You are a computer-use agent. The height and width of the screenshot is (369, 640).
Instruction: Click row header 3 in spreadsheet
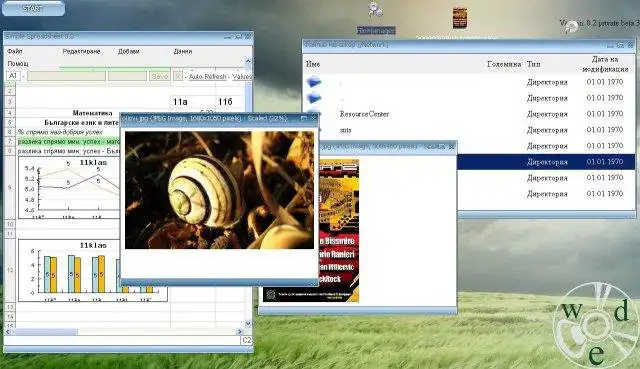[x=10, y=102]
